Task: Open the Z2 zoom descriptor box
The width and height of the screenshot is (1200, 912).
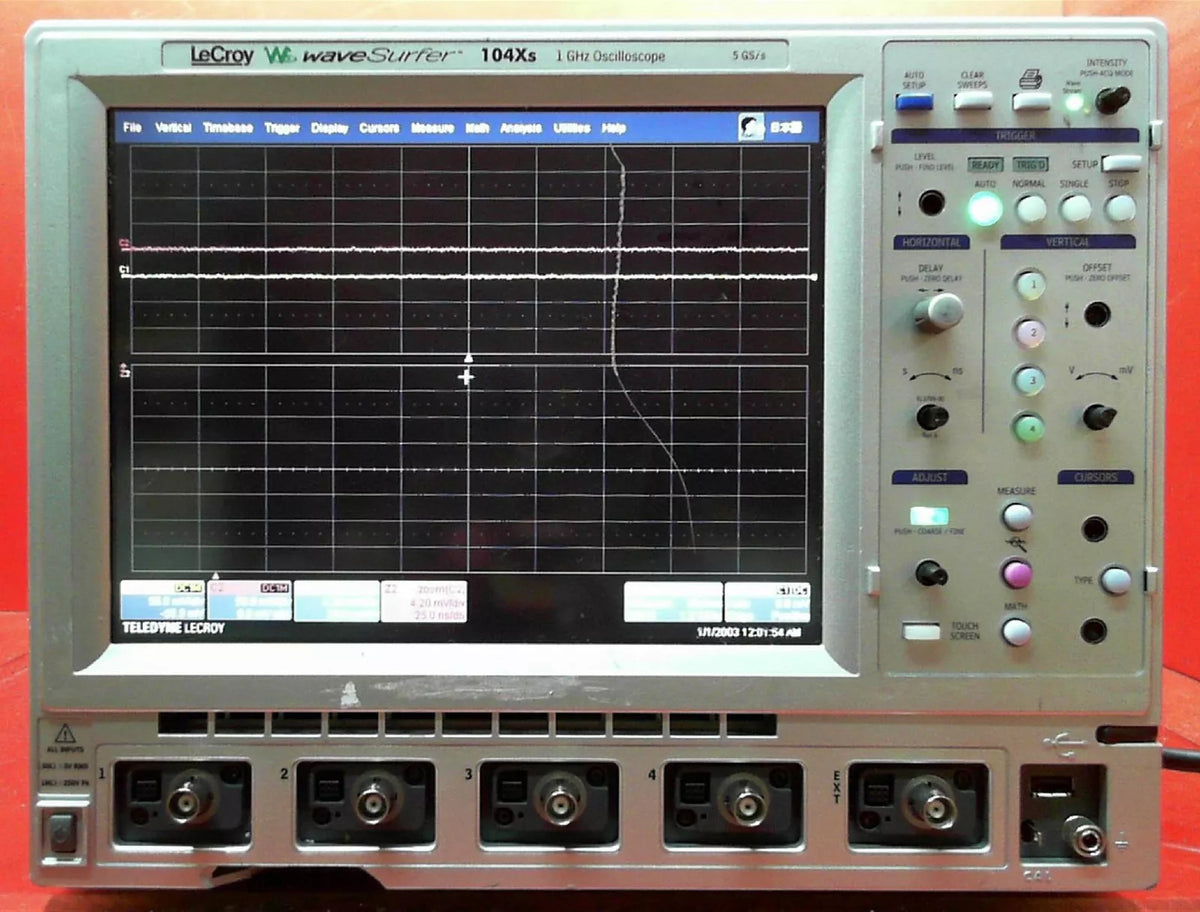Action: click(424, 602)
